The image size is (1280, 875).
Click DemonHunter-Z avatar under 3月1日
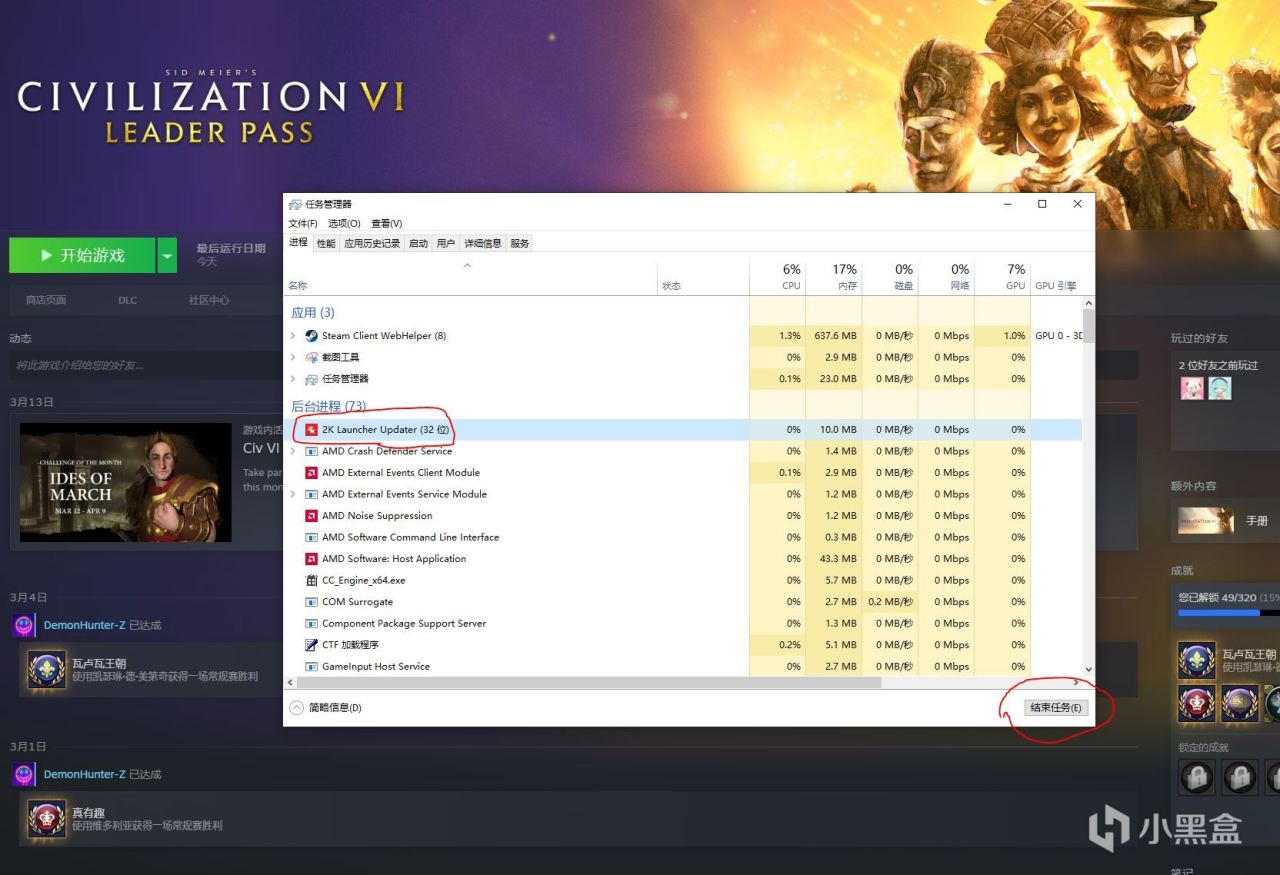tap(24, 774)
